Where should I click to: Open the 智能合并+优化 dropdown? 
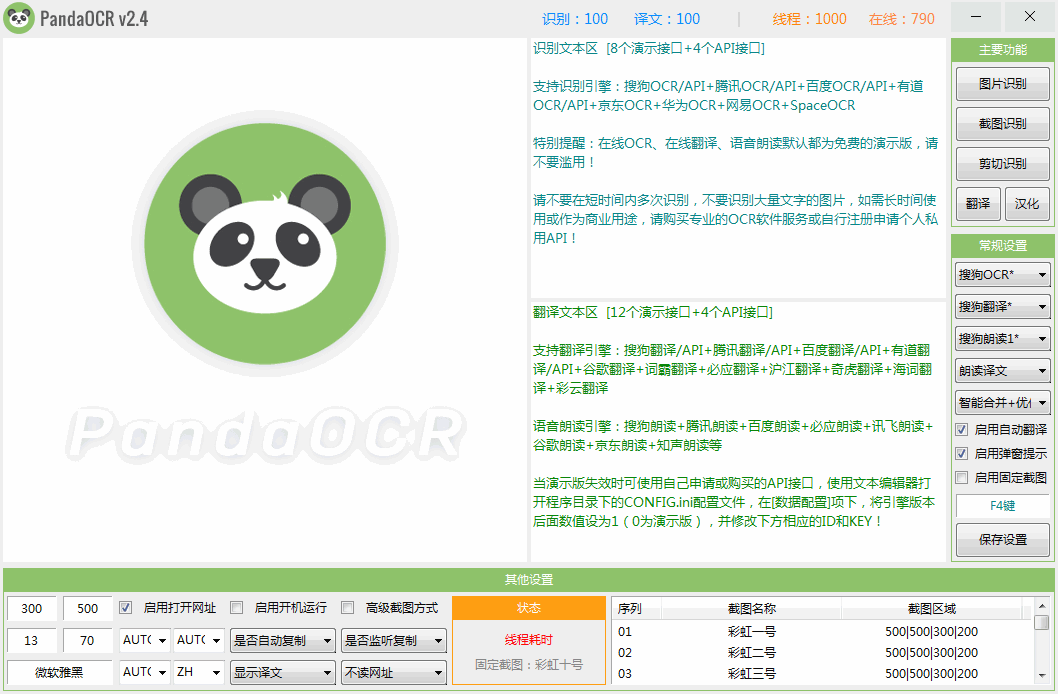1003,403
